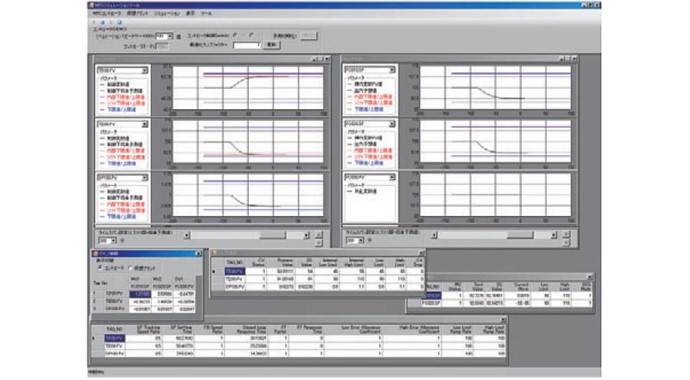Viewport: 690px width, 380px height.
Task: Click the upper small square button beside the left chart scrollbar
Action: [x=319, y=235]
